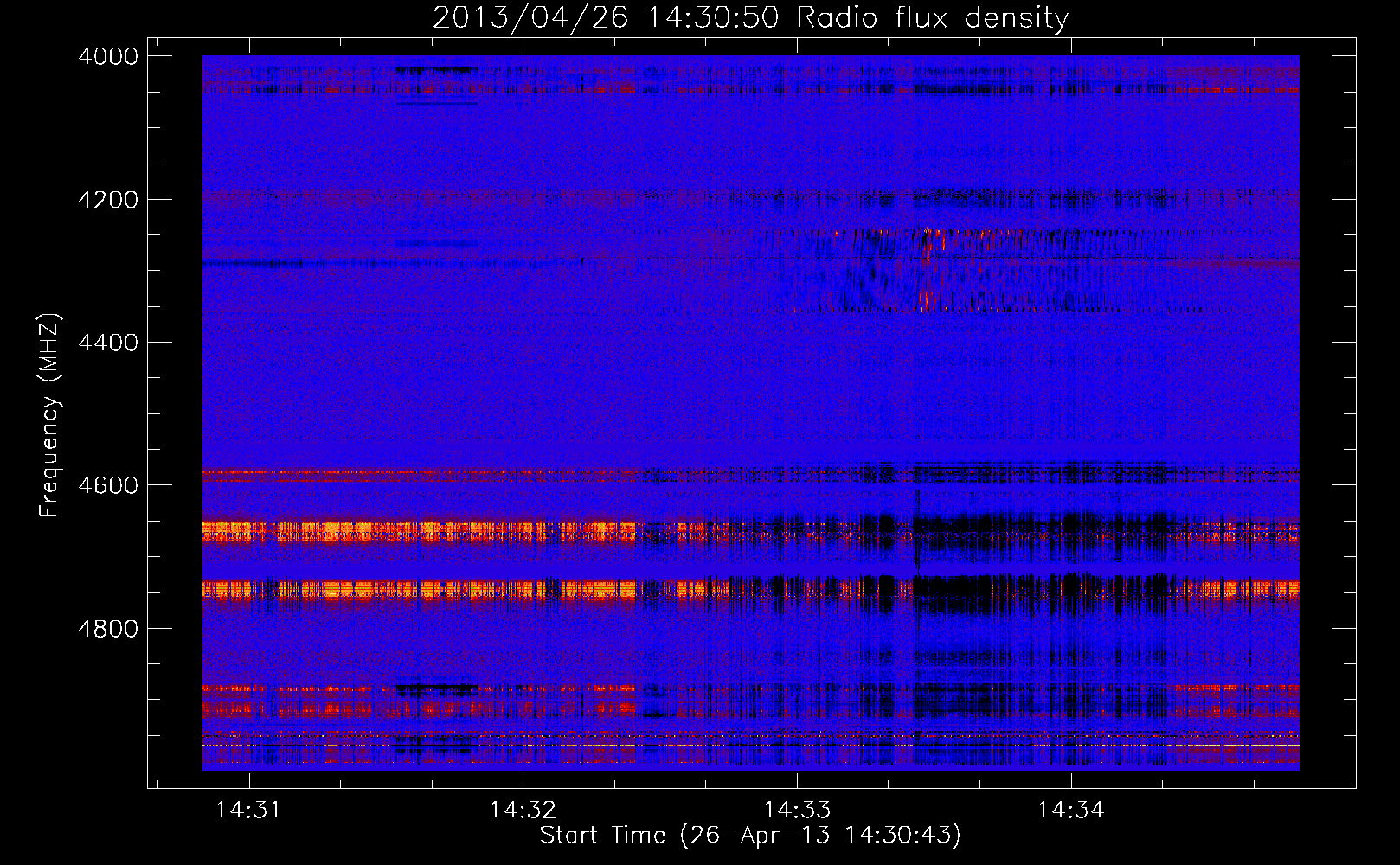
Task: Click the 4000 frequency tick label
Action: click(x=107, y=56)
